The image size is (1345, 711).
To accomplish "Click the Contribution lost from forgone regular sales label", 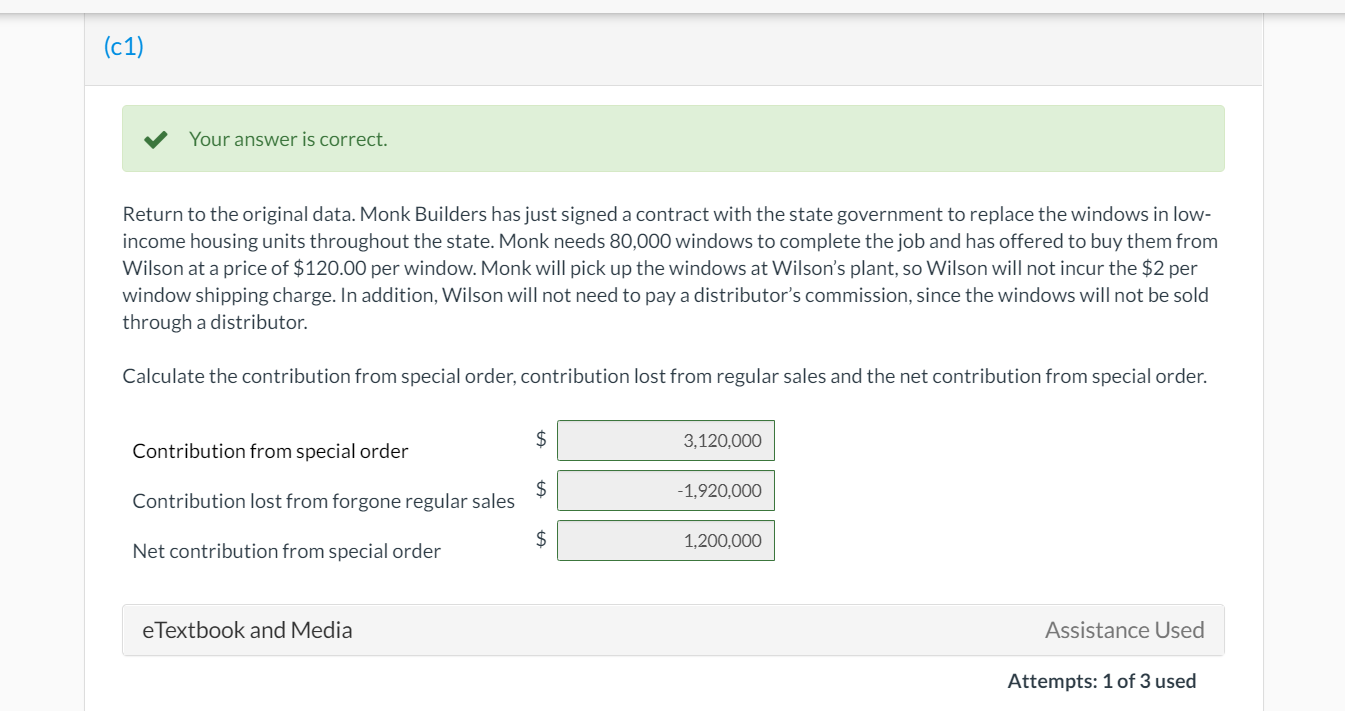I will tap(324, 501).
